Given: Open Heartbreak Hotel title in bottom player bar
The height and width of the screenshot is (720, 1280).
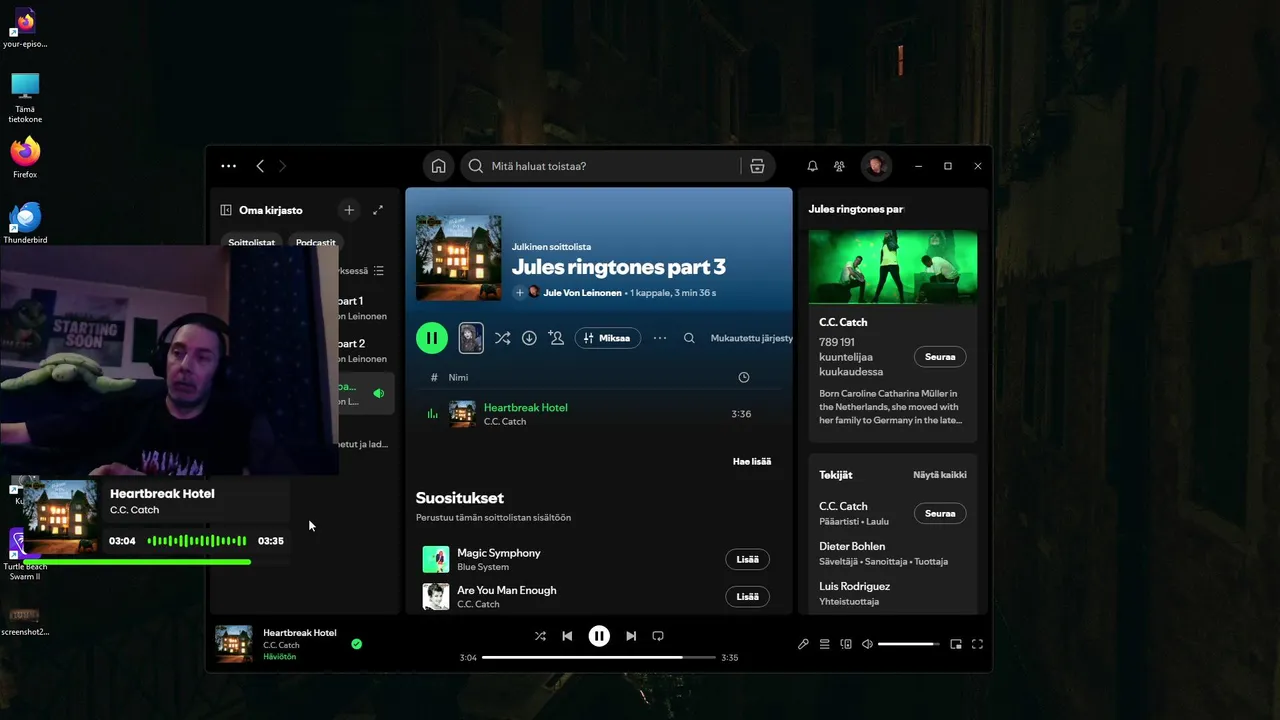Looking at the screenshot, I should pyautogui.click(x=300, y=633).
